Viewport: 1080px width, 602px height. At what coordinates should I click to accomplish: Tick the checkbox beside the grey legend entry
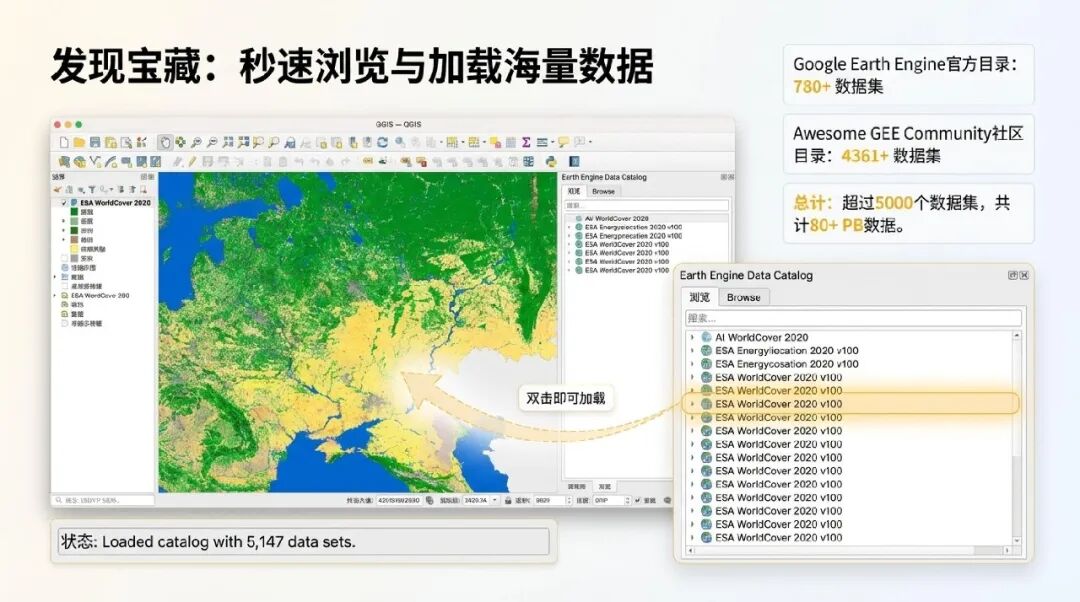[65, 258]
